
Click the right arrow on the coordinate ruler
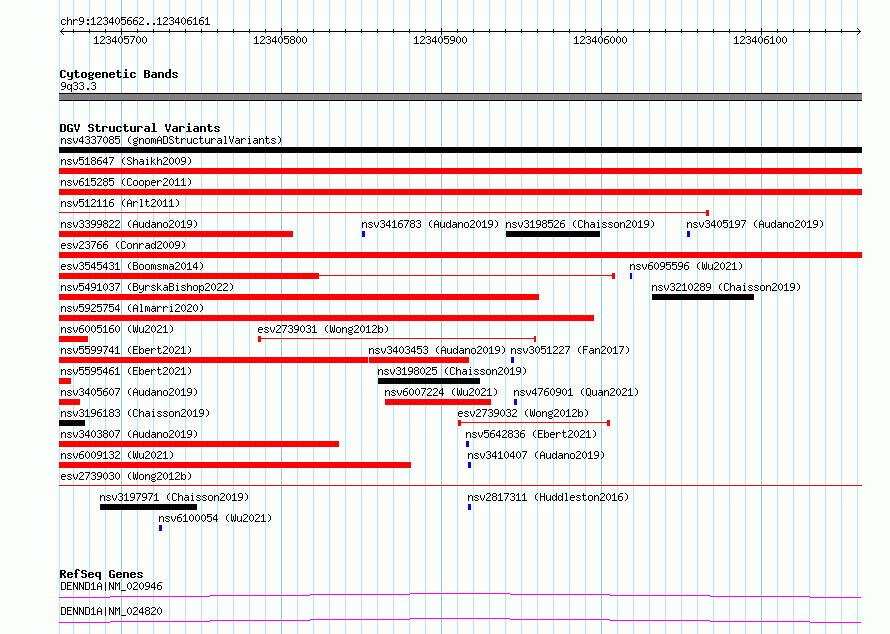tap(858, 31)
